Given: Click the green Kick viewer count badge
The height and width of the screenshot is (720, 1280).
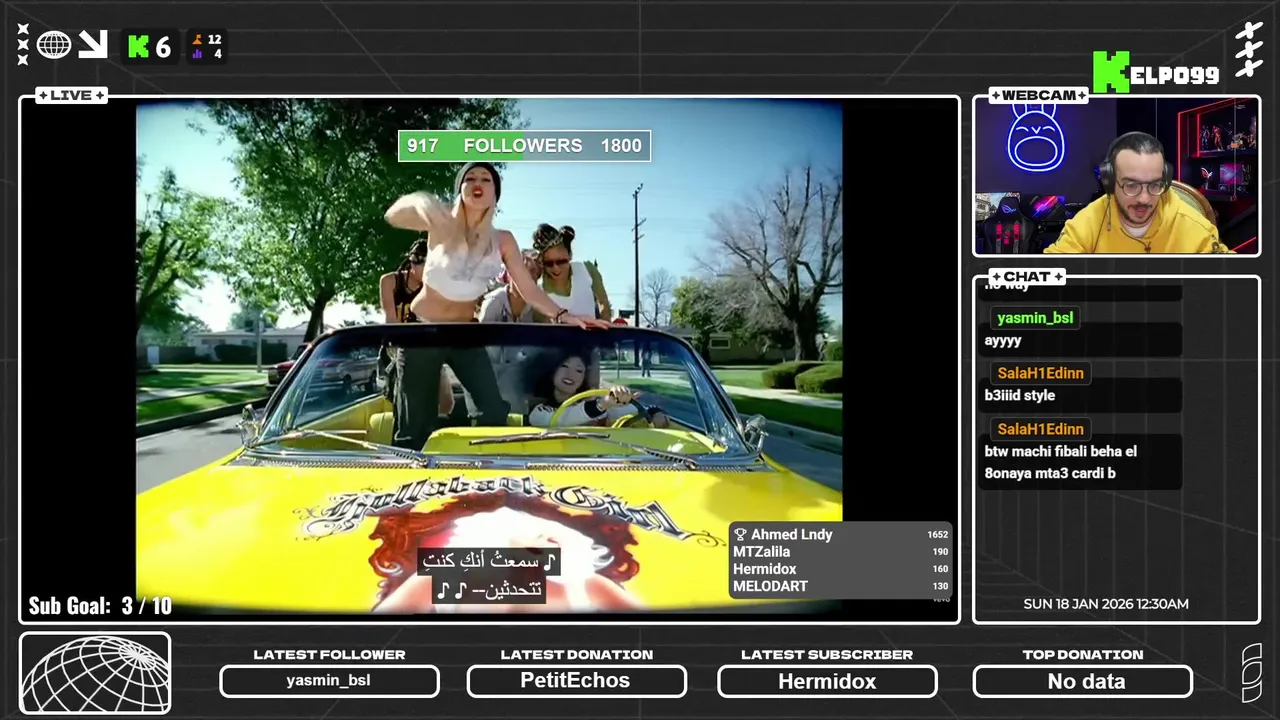Looking at the screenshot, I should (150, 46).
